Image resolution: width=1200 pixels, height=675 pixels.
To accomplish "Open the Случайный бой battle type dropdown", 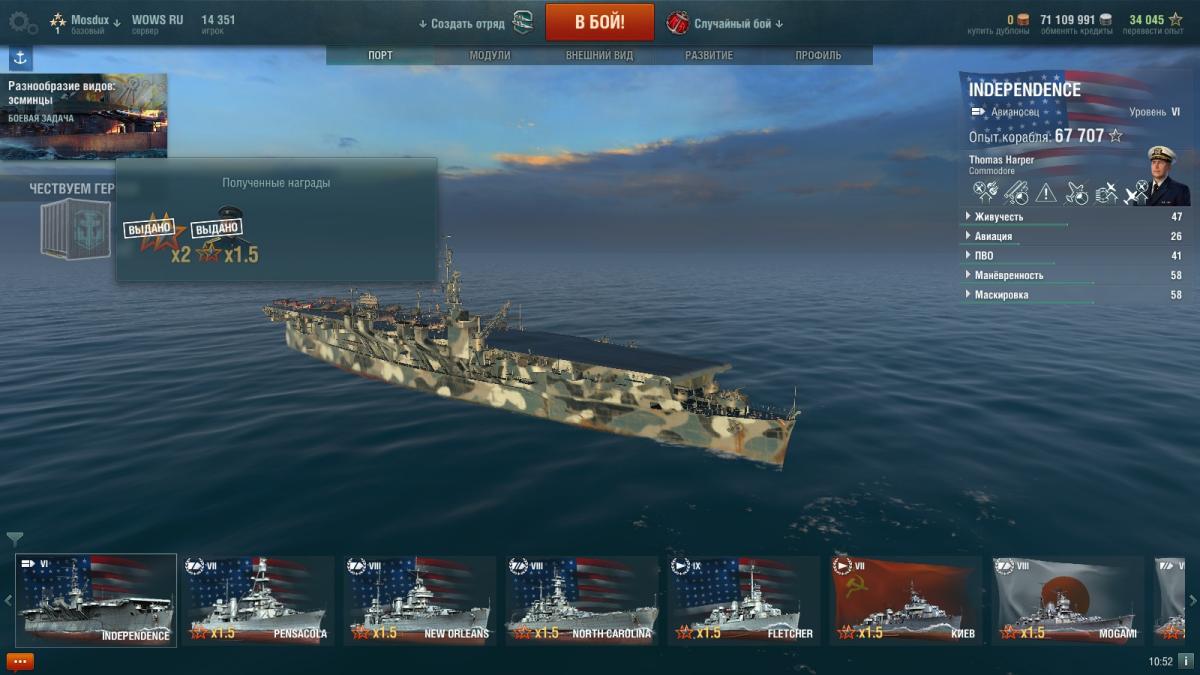I will coord(739,23).
